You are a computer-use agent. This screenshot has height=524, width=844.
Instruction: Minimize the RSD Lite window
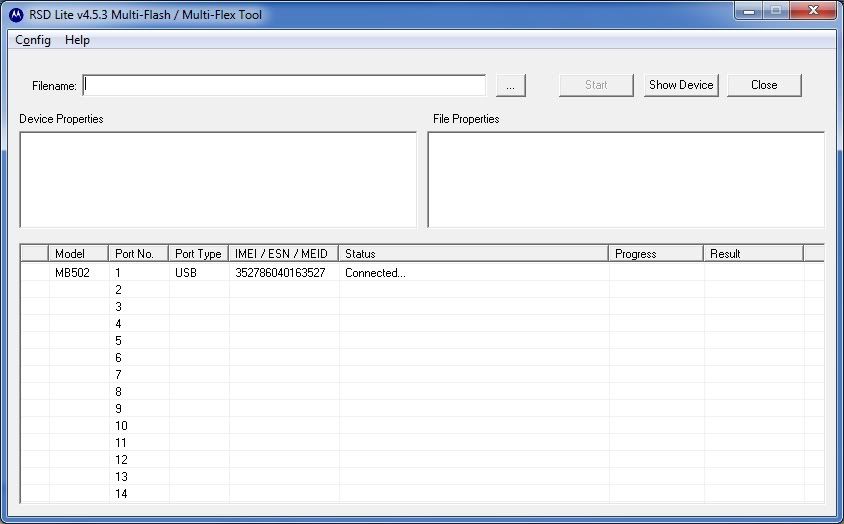pos(748,11)
